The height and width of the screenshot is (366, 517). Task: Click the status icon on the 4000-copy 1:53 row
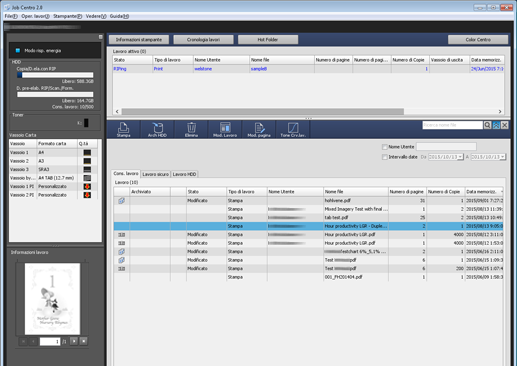pos(122,243)
